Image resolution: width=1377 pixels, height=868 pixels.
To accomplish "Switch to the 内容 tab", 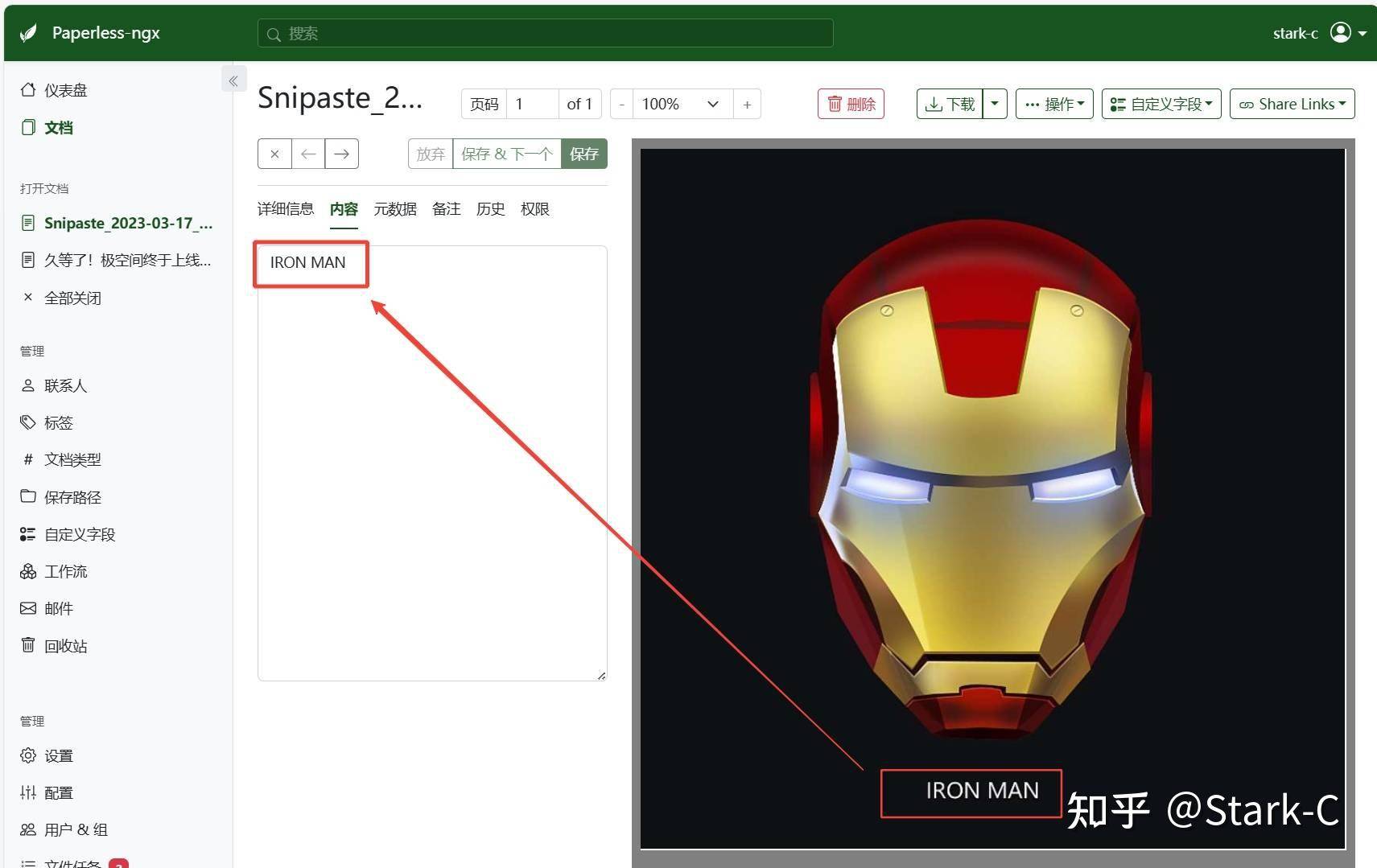I will coord(344,209).
